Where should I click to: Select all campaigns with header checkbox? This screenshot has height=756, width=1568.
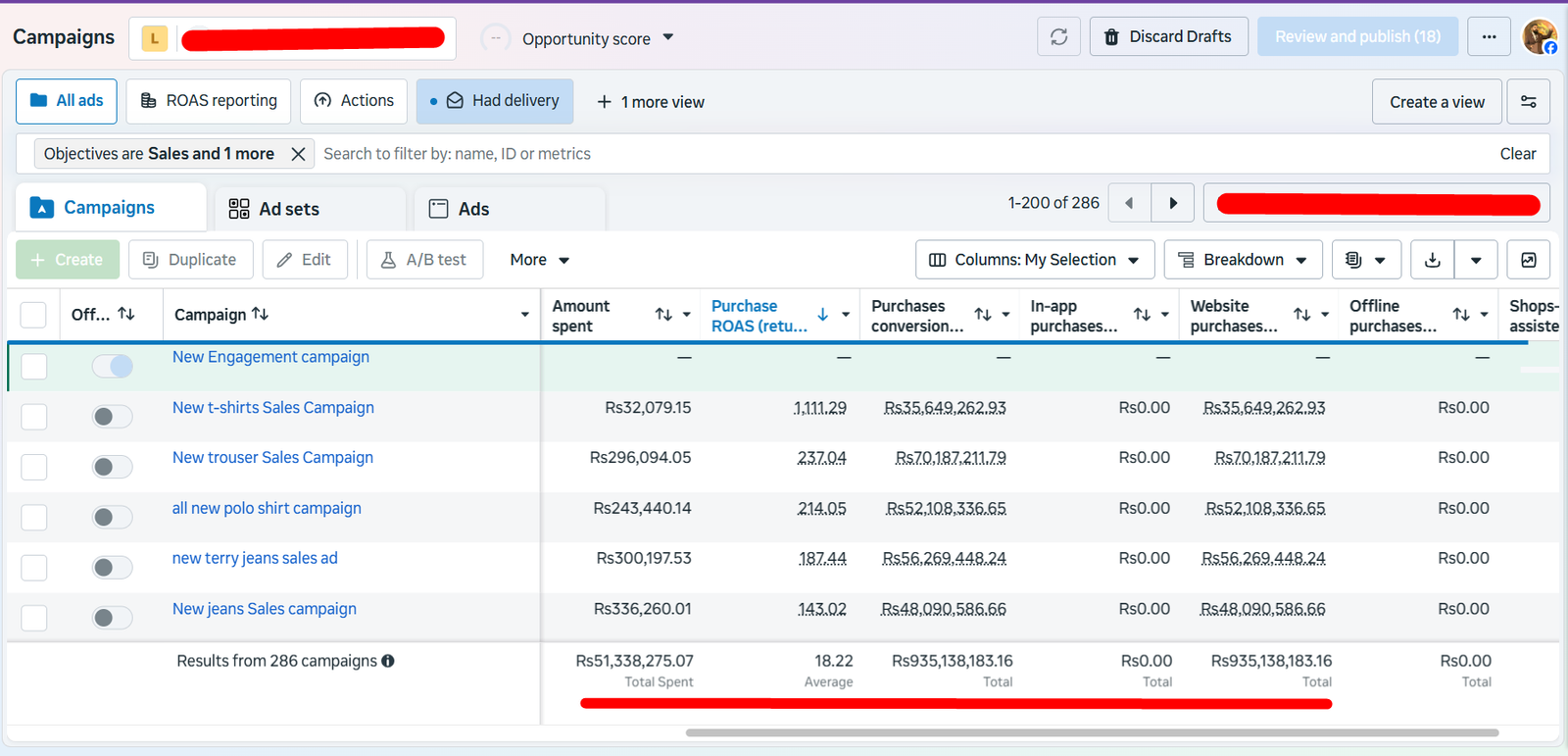(33, 315)
